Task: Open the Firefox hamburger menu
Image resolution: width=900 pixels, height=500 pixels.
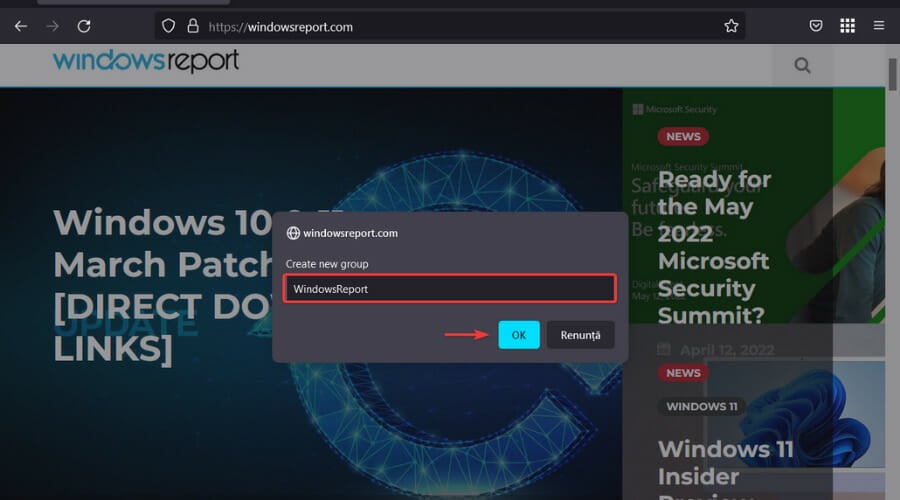Action: point(879,26)
